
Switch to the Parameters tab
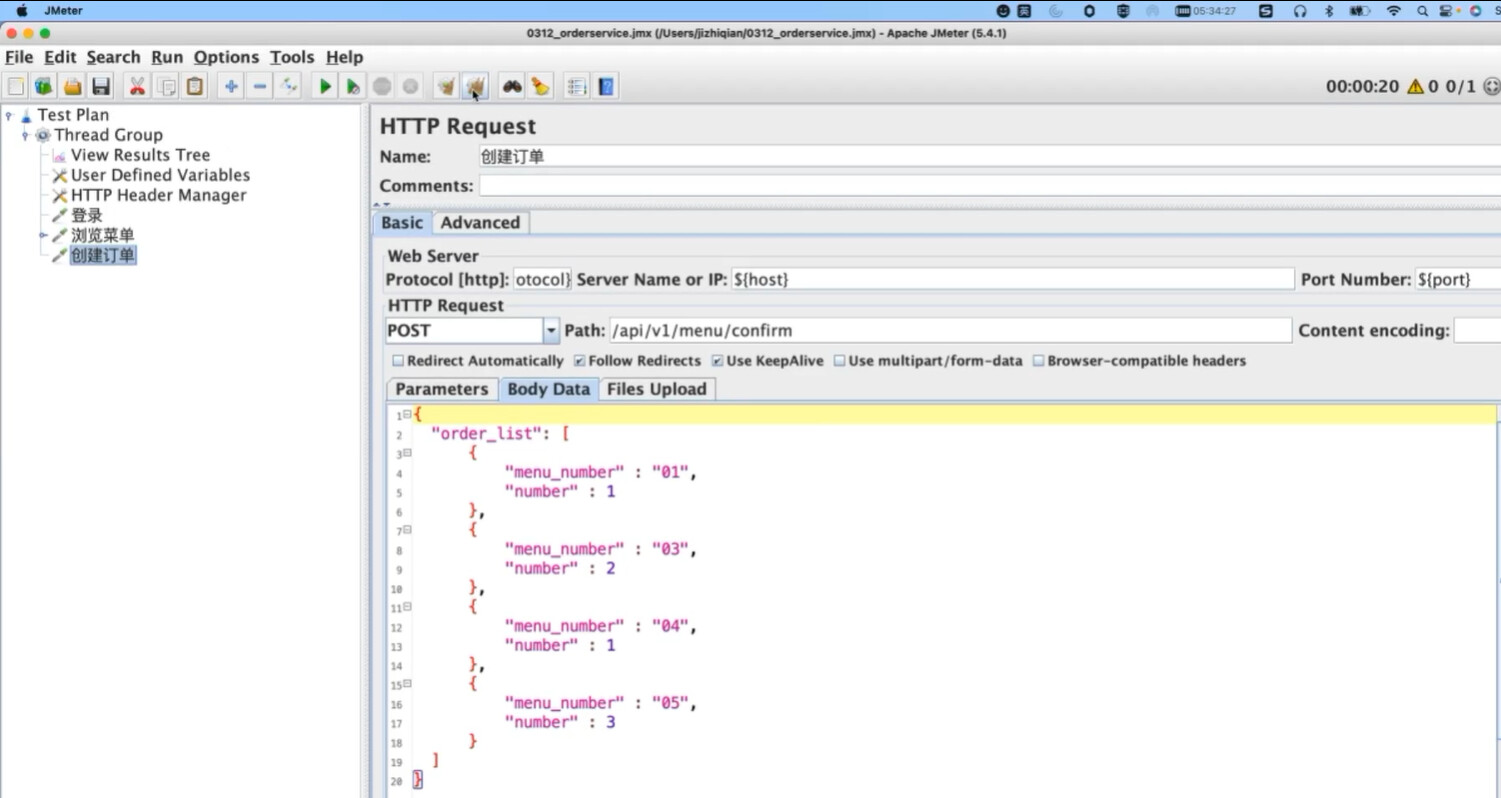tap(442, 390)
